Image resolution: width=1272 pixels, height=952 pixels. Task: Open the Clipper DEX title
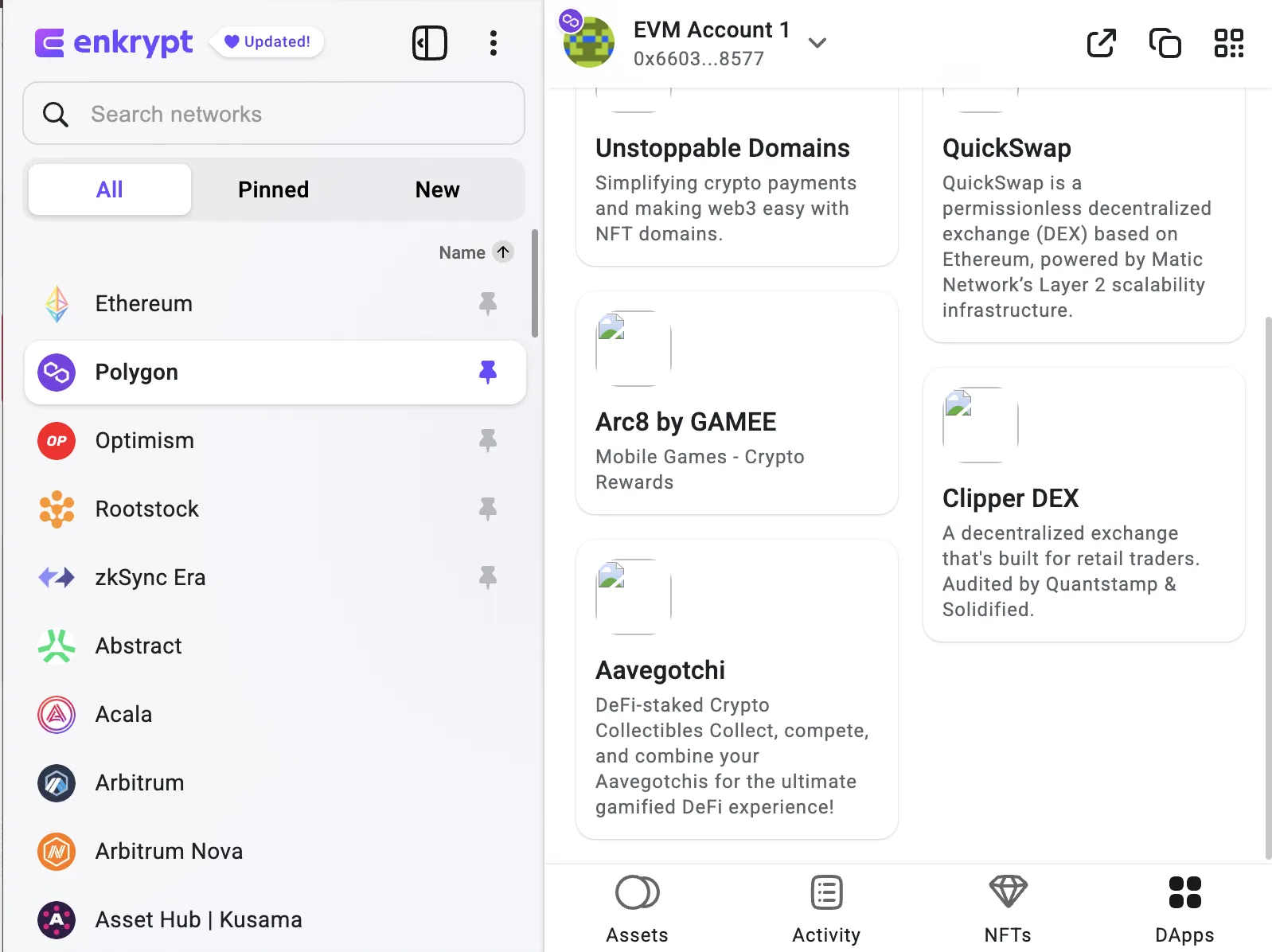[x=1011, y=498]
